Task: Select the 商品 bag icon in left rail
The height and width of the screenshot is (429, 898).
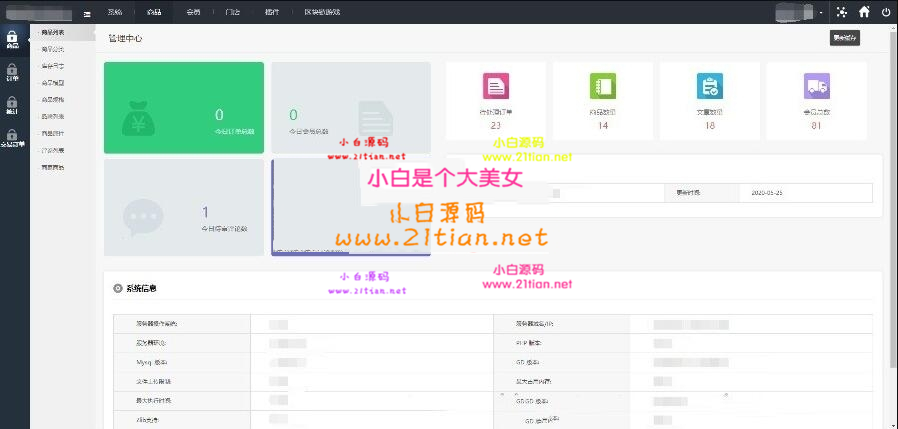Action: coord(12,40)
